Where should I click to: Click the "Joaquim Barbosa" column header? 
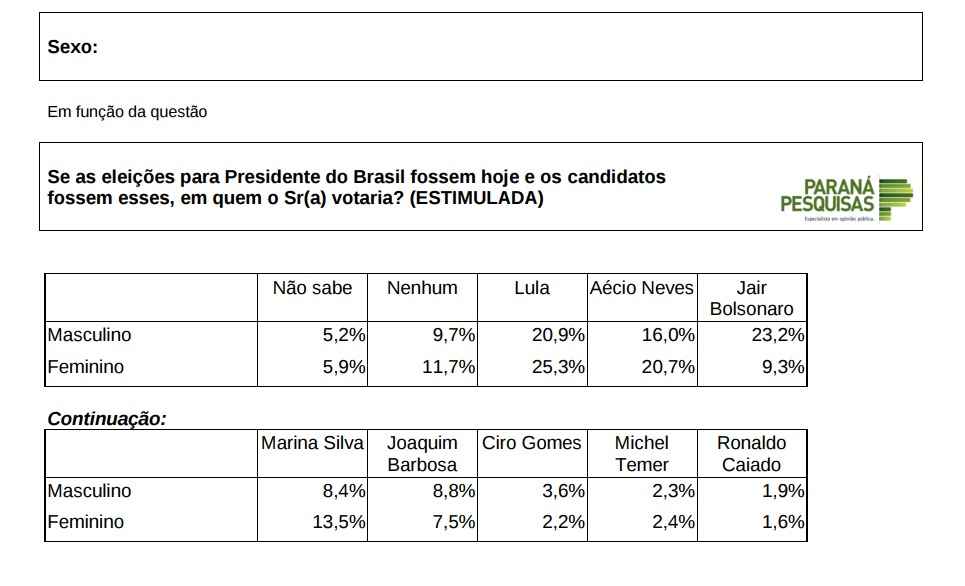[422, 454]
